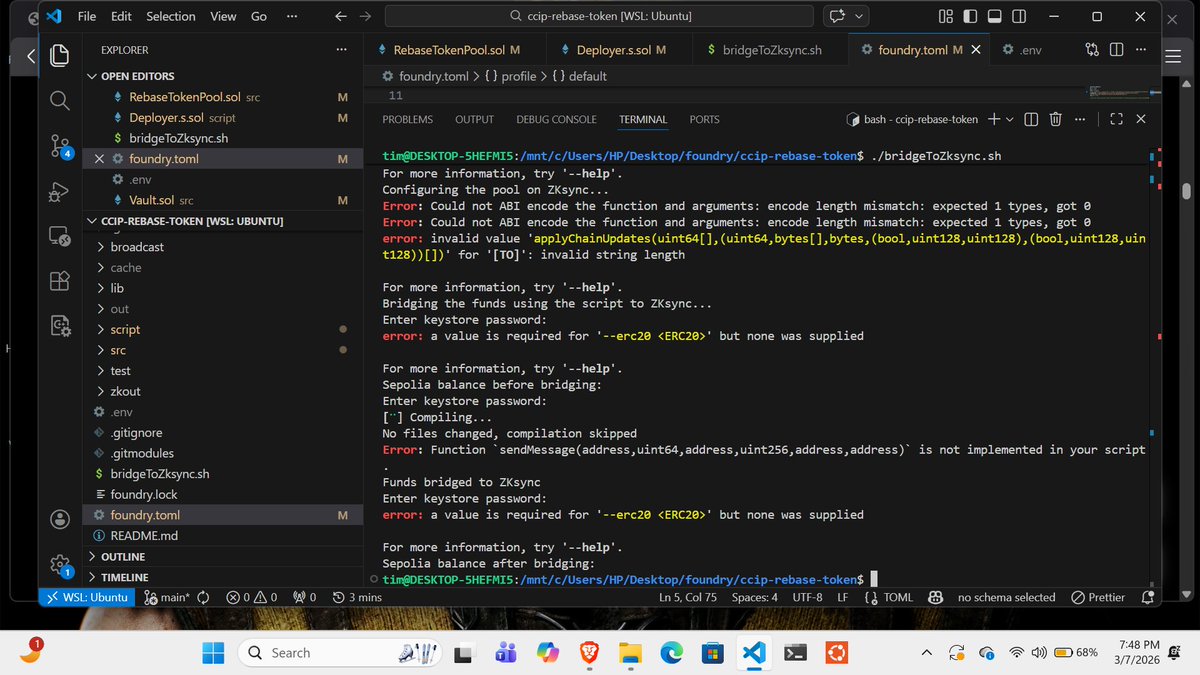Kill terminal with trash icon
This screenshot has height=675, width=1200.
tap(1055, 119)
